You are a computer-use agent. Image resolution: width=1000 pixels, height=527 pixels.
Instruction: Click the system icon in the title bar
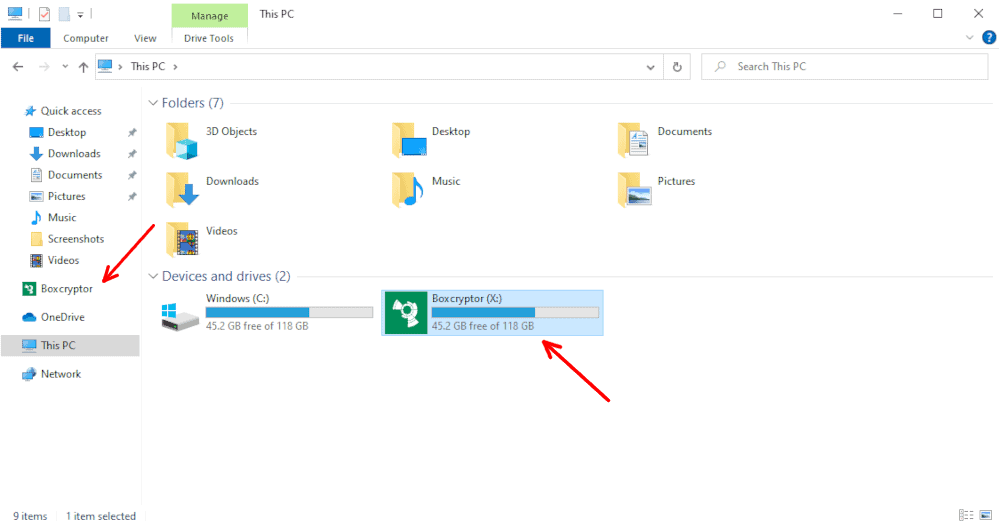click(15, 13)
